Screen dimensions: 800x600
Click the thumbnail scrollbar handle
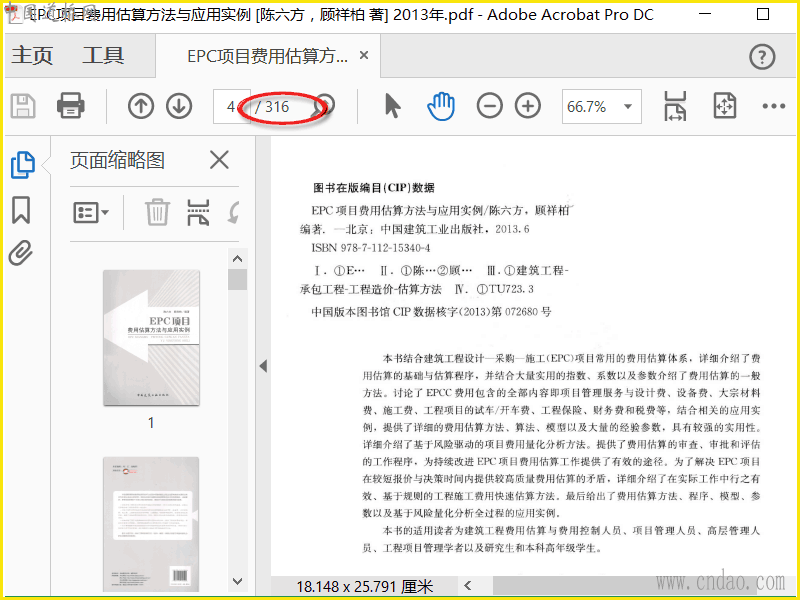238,279
